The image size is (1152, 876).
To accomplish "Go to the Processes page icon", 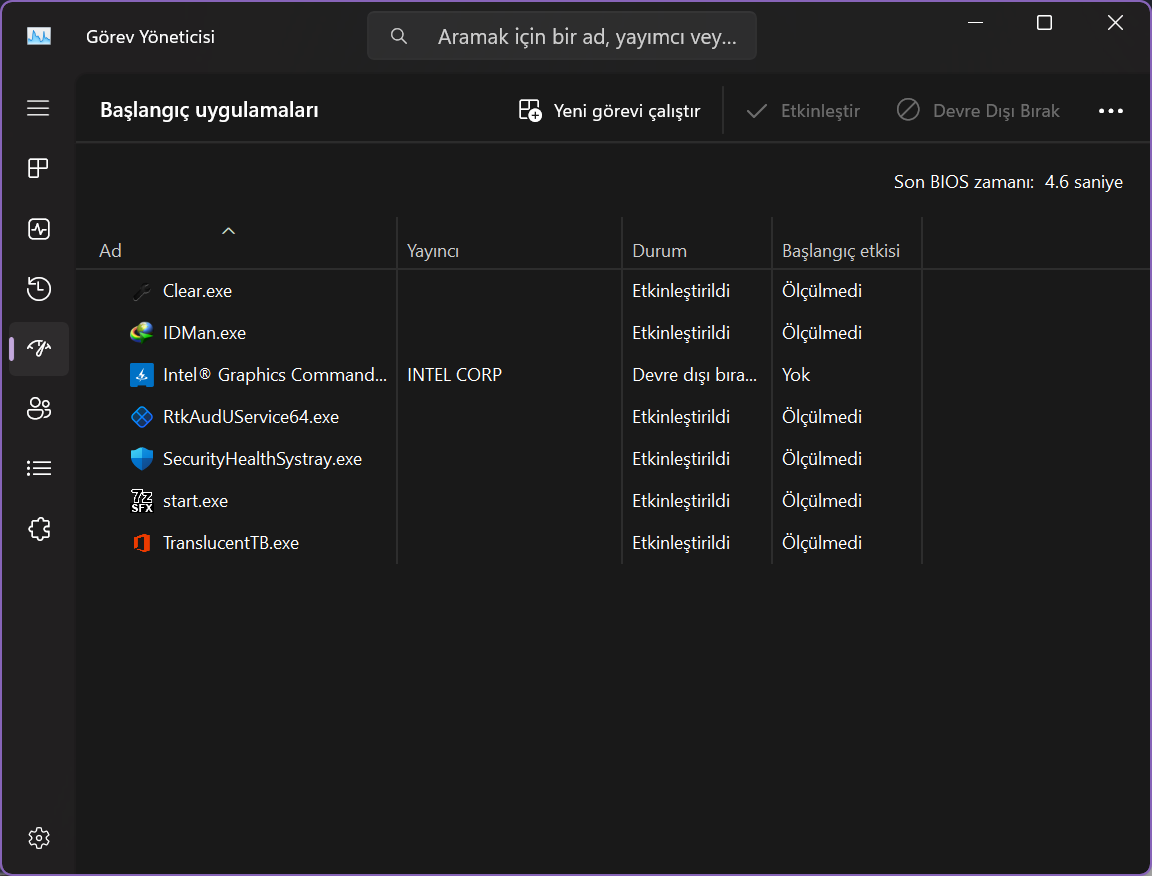I will click(x=38, y=168).
